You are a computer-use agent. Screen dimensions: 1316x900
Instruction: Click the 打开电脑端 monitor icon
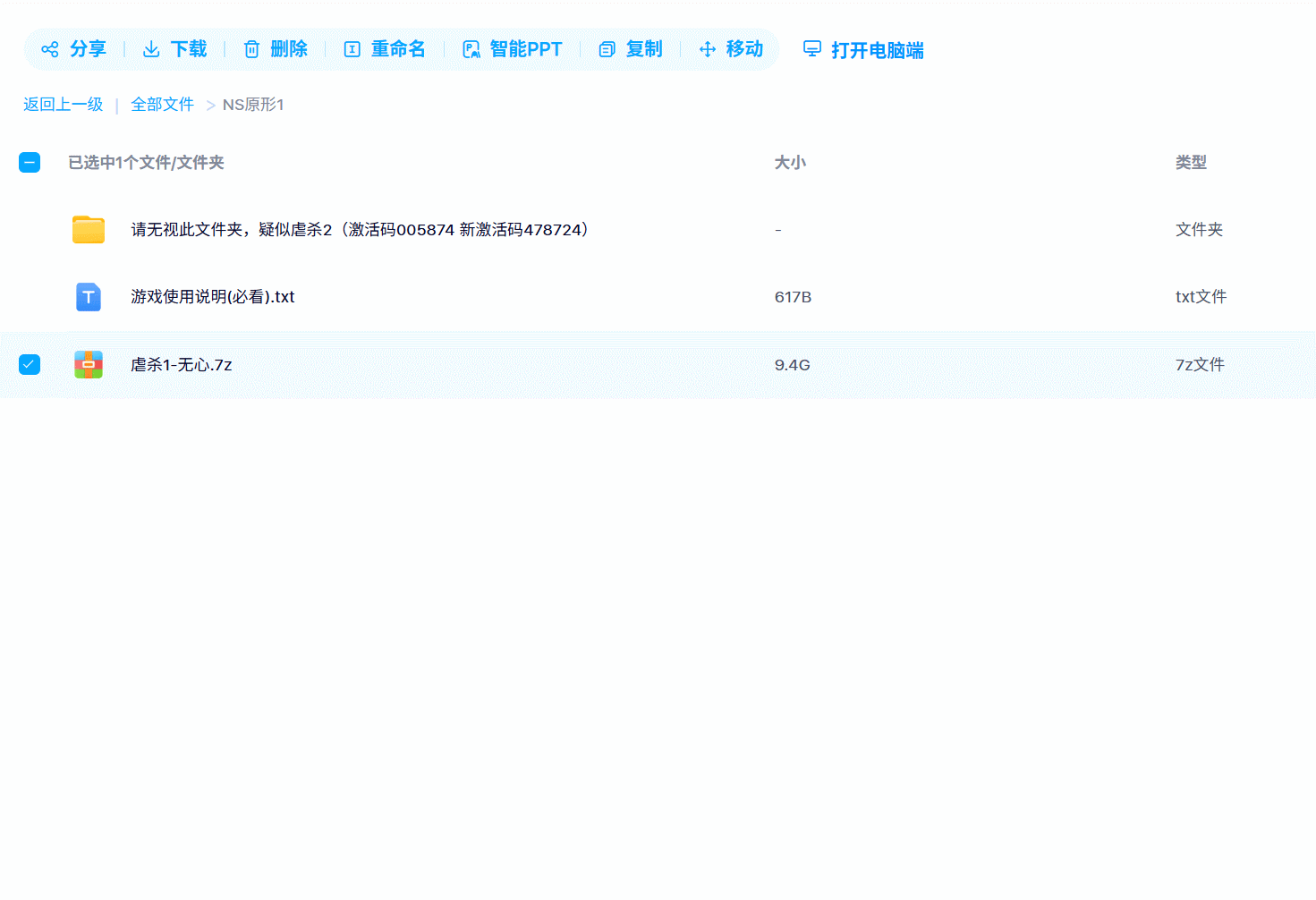pos(811,49)
